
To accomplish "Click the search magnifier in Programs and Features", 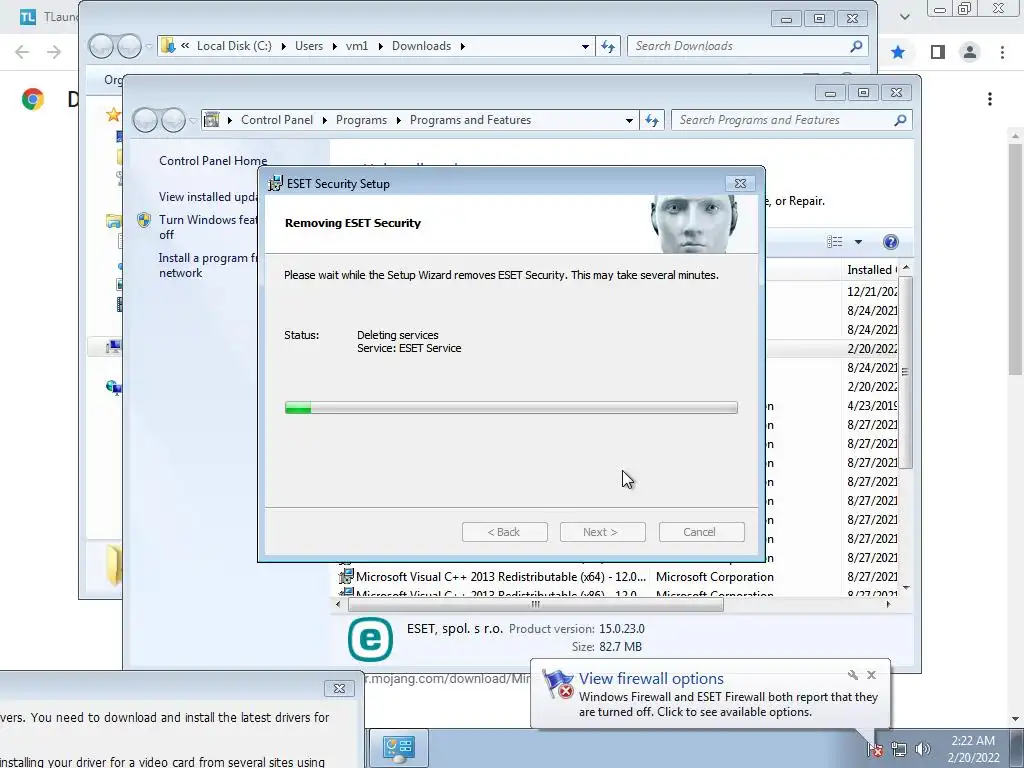I will (901, 120).
